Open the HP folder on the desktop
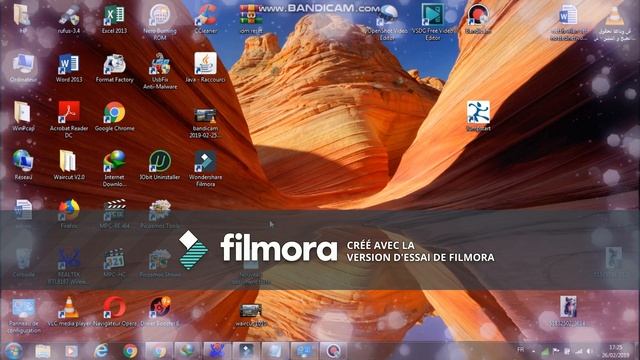 click(x=23, y=18)
